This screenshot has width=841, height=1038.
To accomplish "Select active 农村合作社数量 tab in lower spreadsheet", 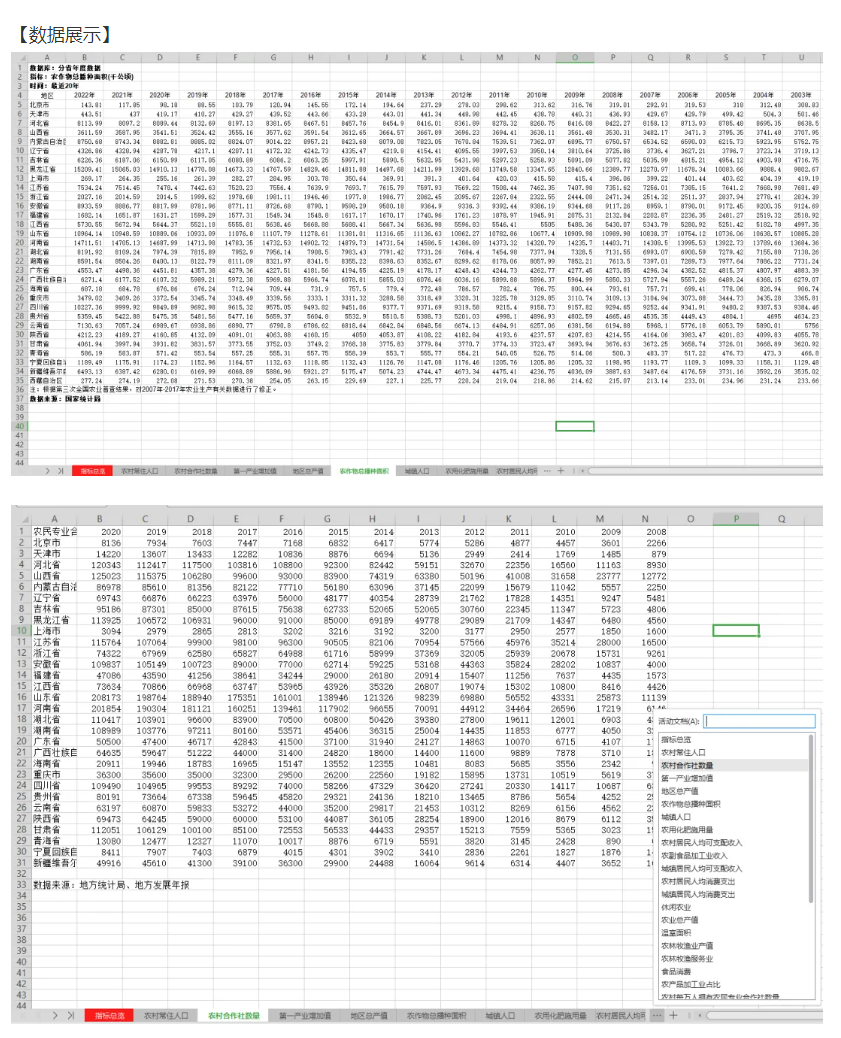I will click(234, 1015).
